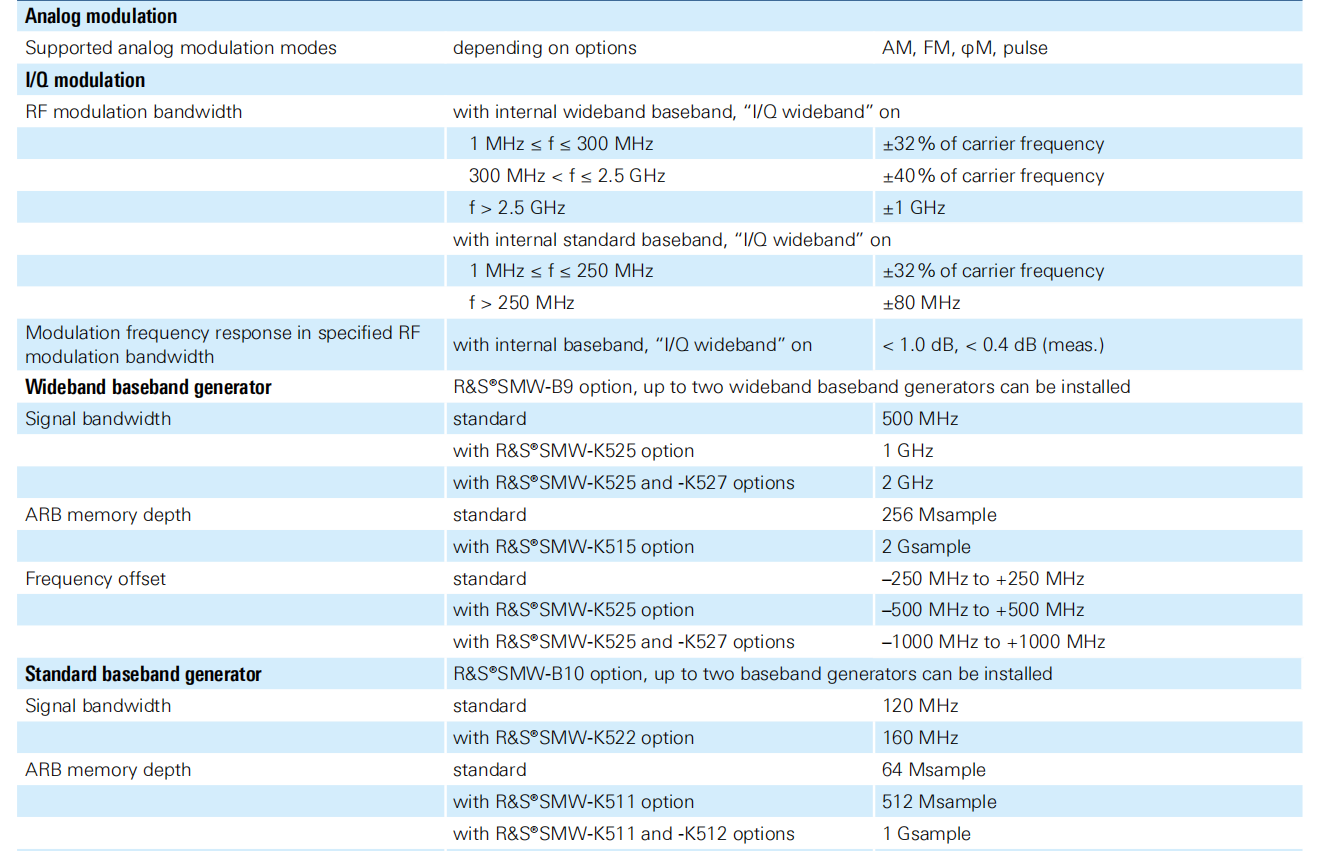Click the I/Q modulation section heading
The image size is (1322, 851).
point(85,80)
